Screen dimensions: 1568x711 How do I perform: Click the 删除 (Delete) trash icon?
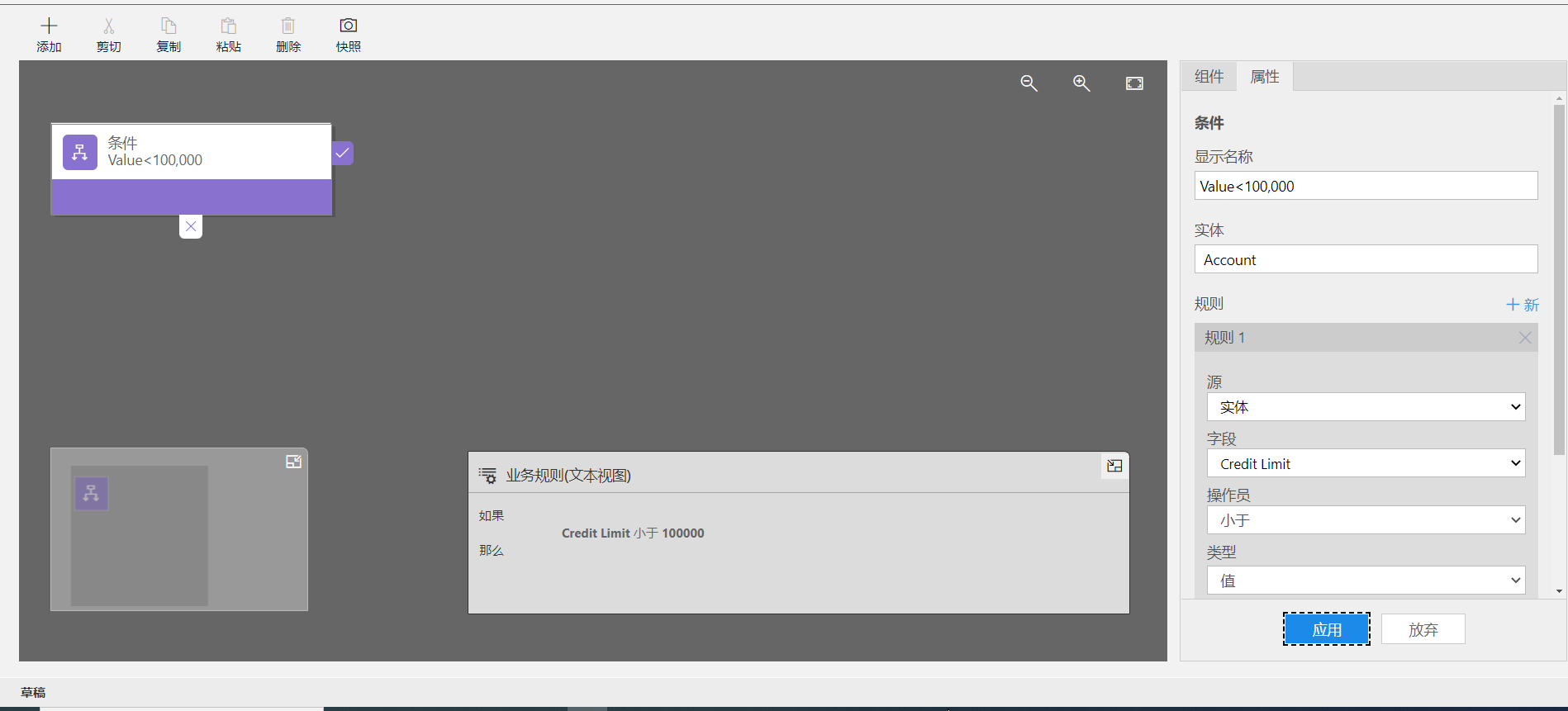pos(288,26)
